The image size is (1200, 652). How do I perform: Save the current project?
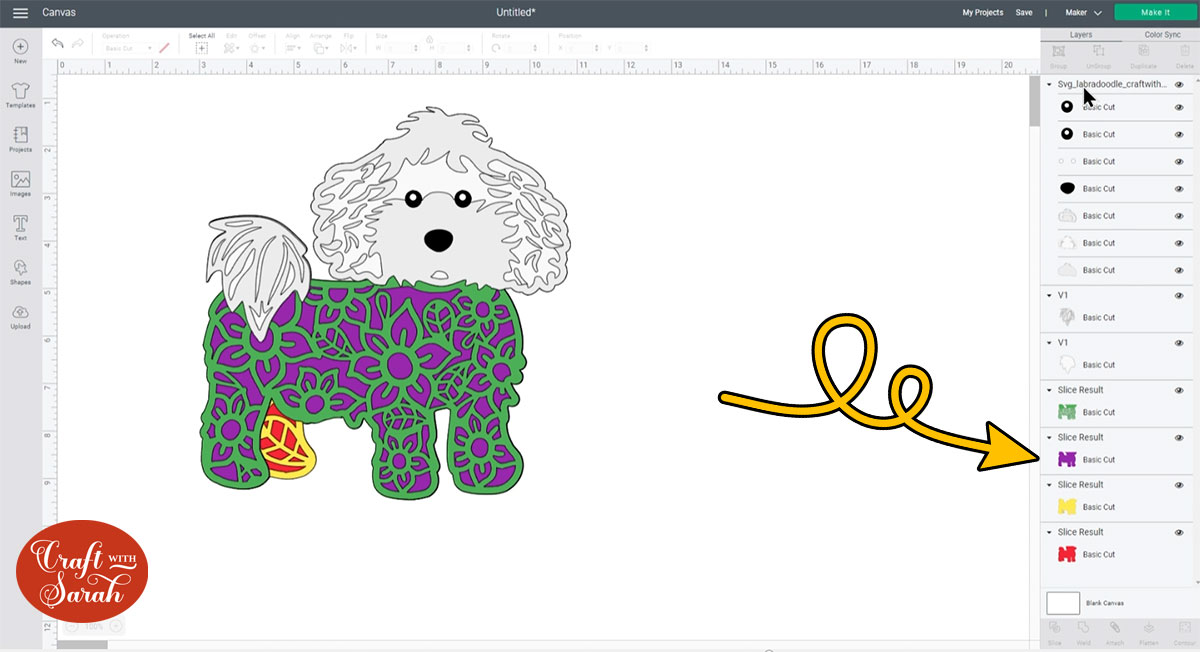(x=1024, y=12)
